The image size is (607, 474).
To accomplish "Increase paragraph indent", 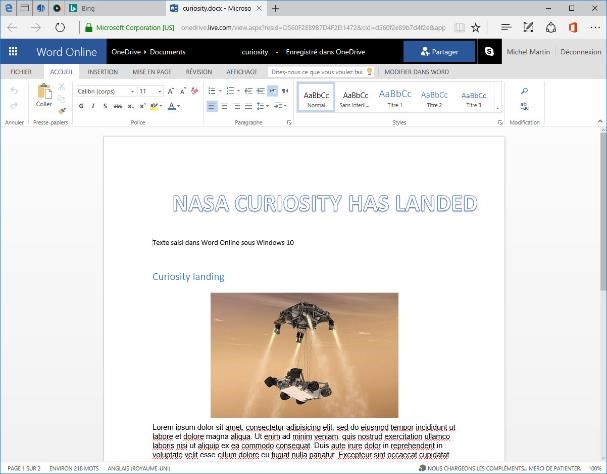I will [261, 91].
